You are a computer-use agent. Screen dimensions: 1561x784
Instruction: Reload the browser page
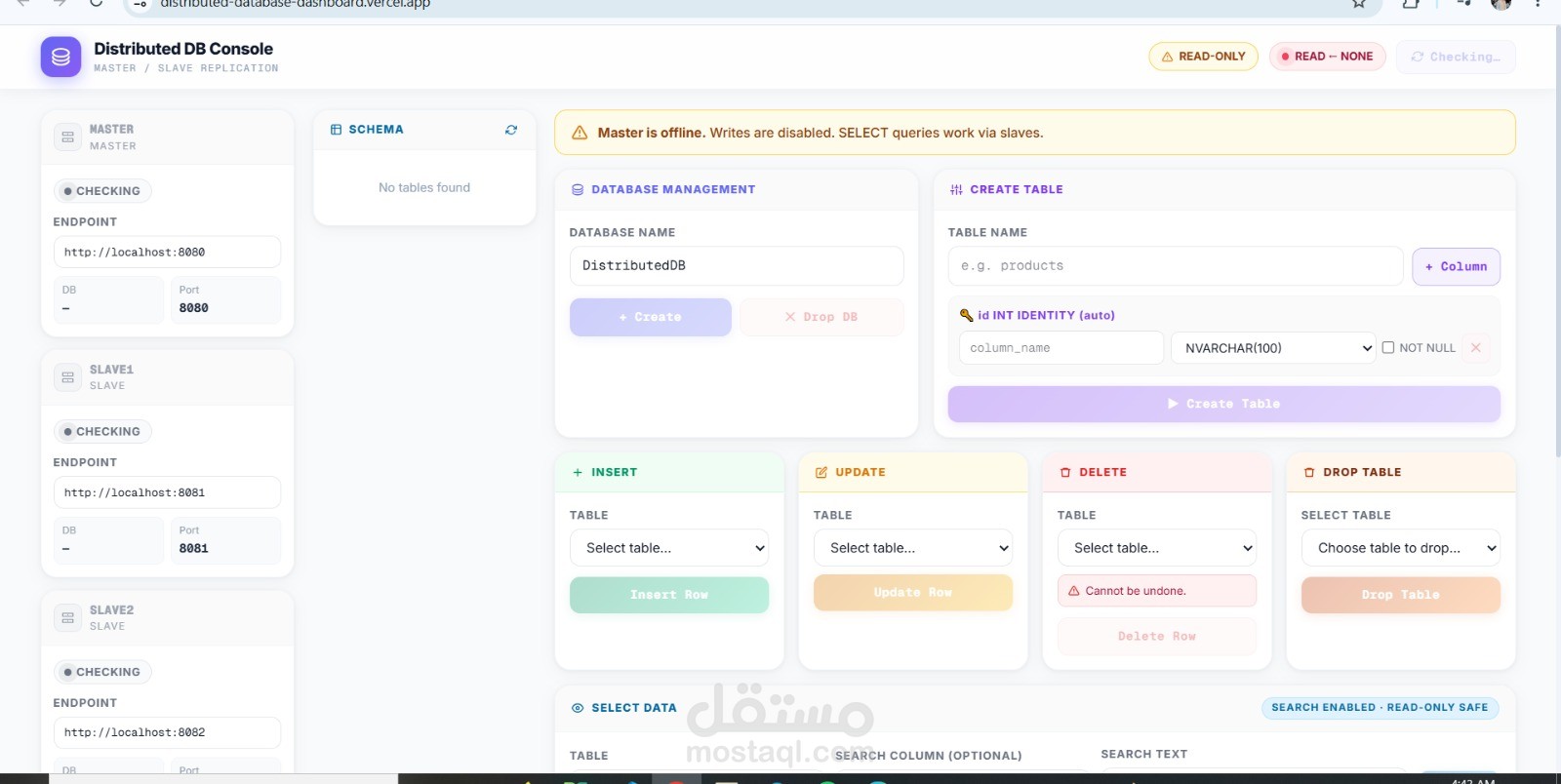[x=96, y=3]
